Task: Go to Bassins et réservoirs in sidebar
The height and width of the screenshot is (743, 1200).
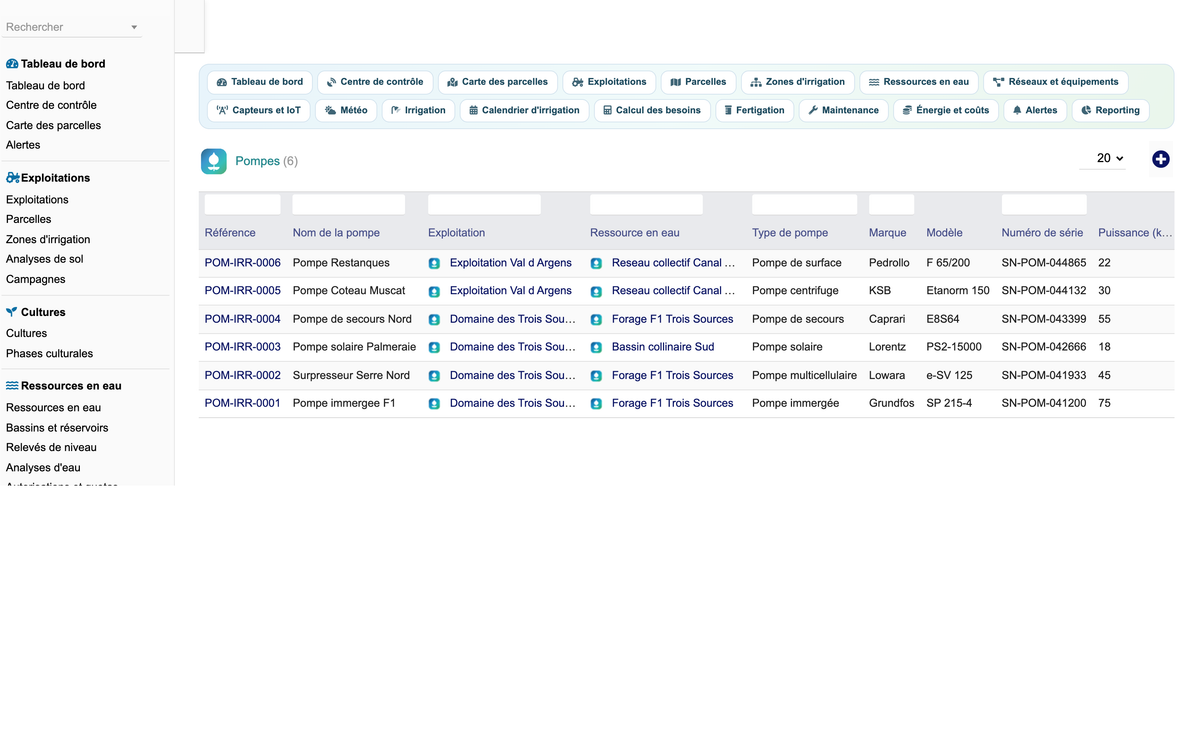Action: [57, 428]
